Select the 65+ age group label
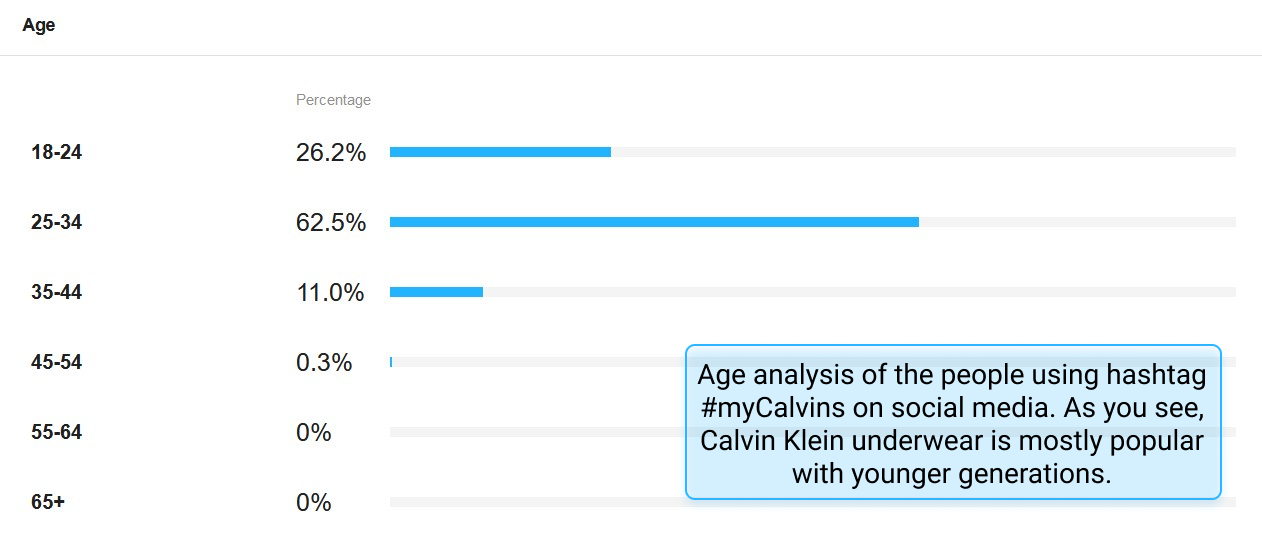This screenshot has width=1262, height=556. (x=48, y=503)
